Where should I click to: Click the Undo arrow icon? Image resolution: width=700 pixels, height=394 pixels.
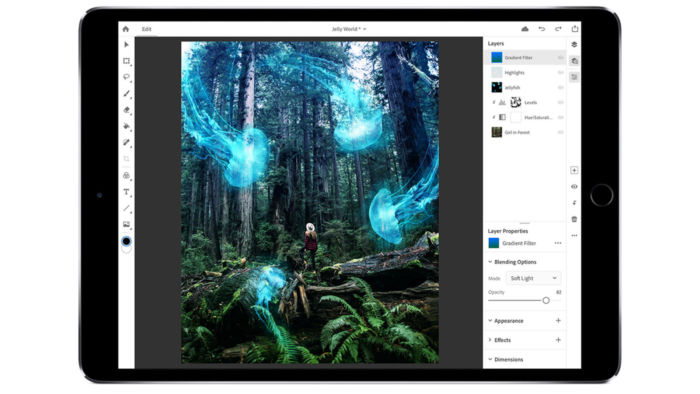pyautogui.click(x=542, y=29)
